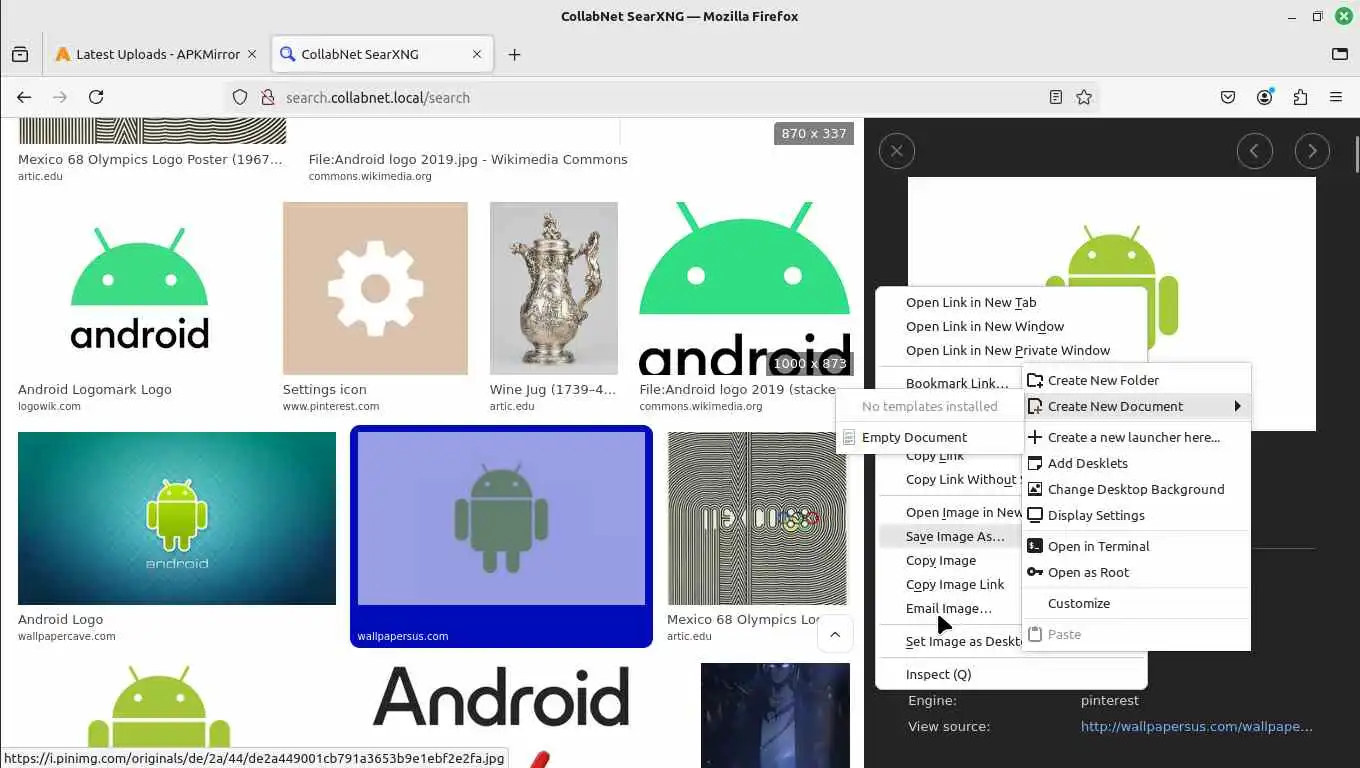Select Email Image… entry
This screenshot has width=1360, height=768.
[950, 608]
